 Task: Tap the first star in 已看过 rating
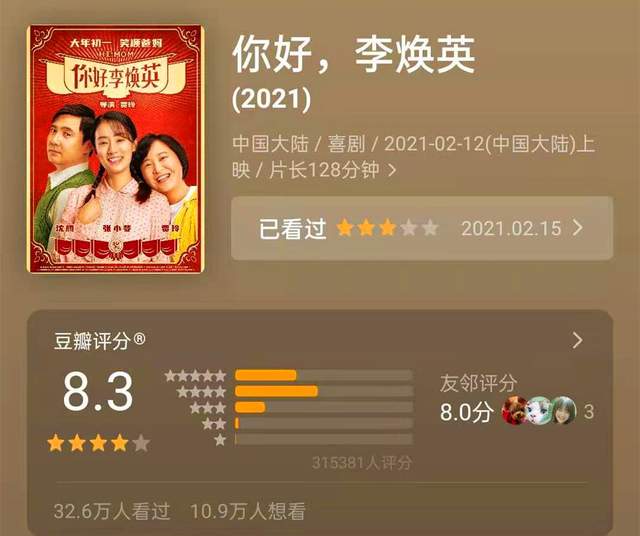345,228
